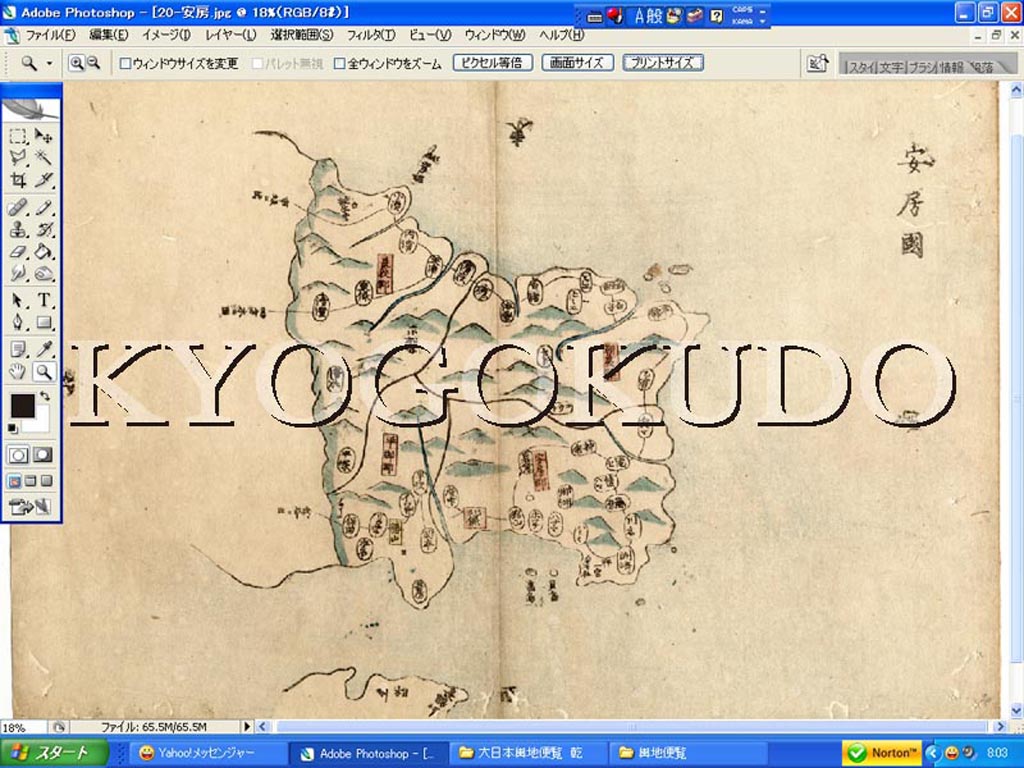Pick the Pencil drawing tool

click(x=43, y=208)
